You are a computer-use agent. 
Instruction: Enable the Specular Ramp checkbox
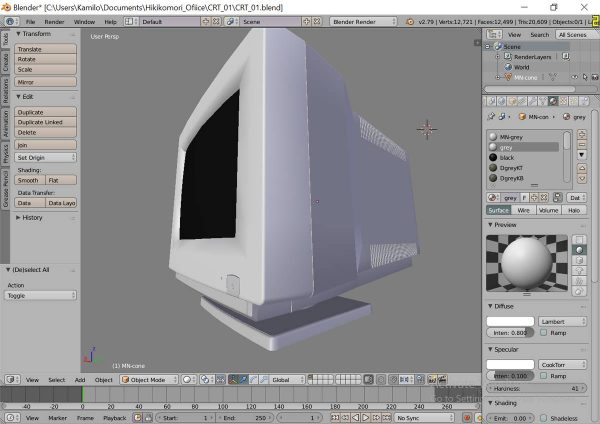click(545, 375)
